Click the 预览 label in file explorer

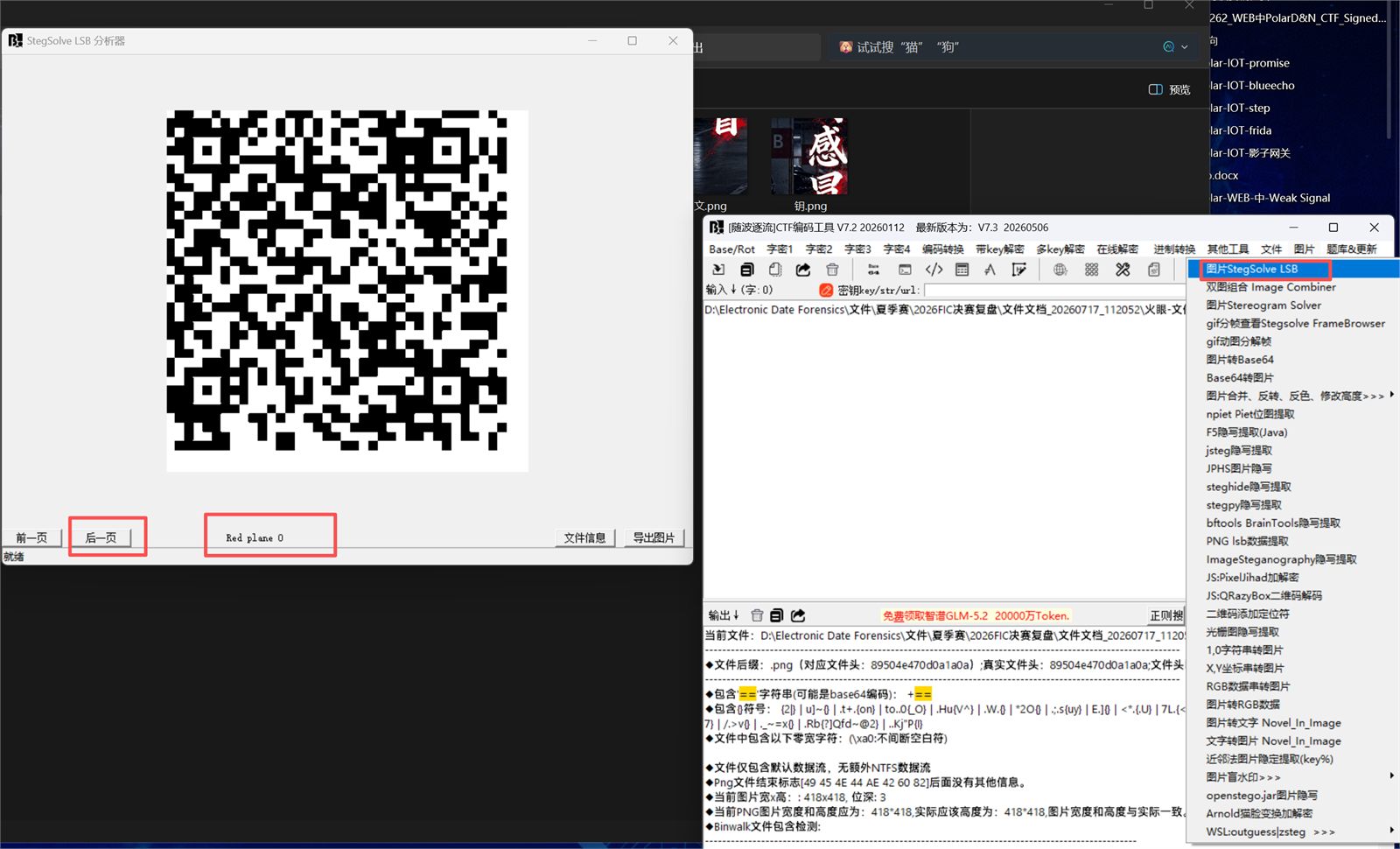click(1179, 89)
